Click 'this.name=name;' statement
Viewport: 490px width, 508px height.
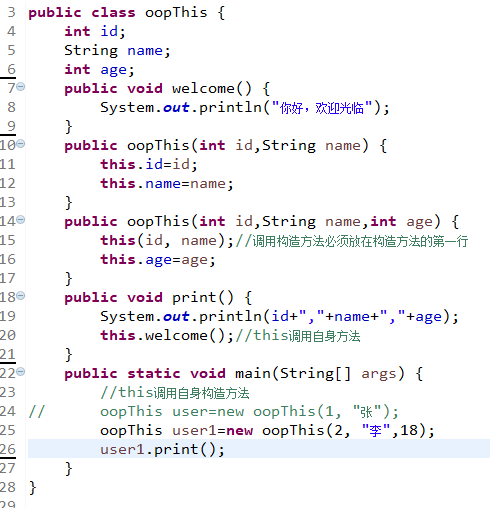(167, 184)
